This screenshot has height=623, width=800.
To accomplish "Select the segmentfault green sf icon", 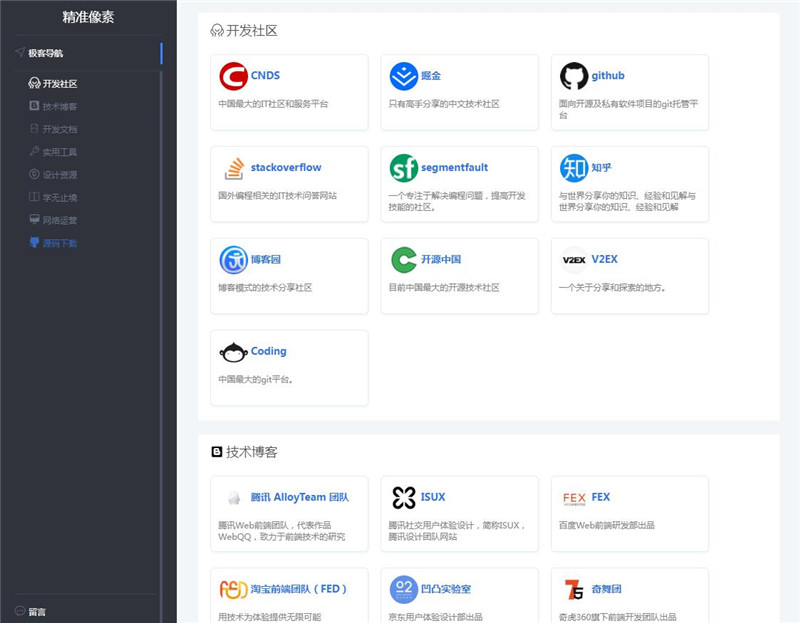I will click(404, 168).
